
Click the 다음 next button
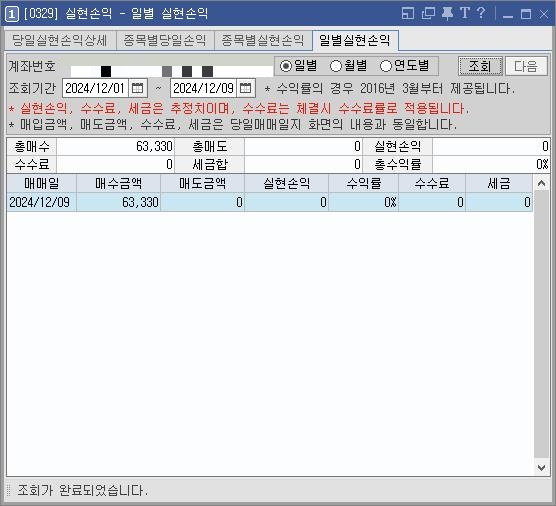click(x=526, y=66)
